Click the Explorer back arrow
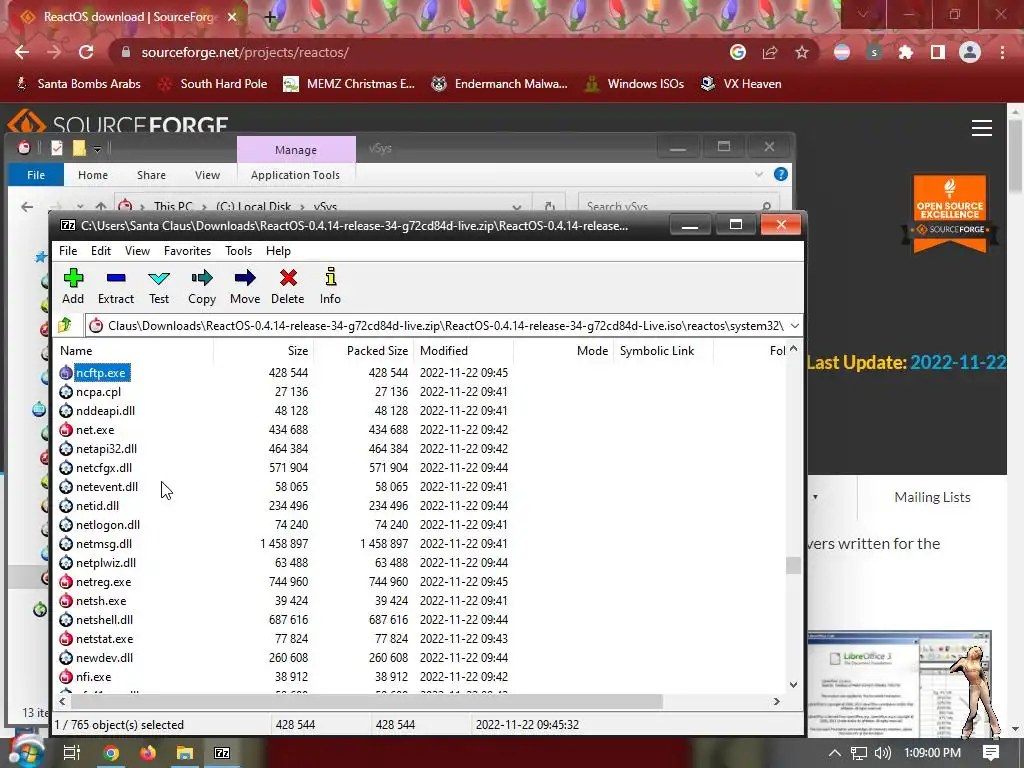1024x768 pixels. pyautogui.click(x=27, y=207)
